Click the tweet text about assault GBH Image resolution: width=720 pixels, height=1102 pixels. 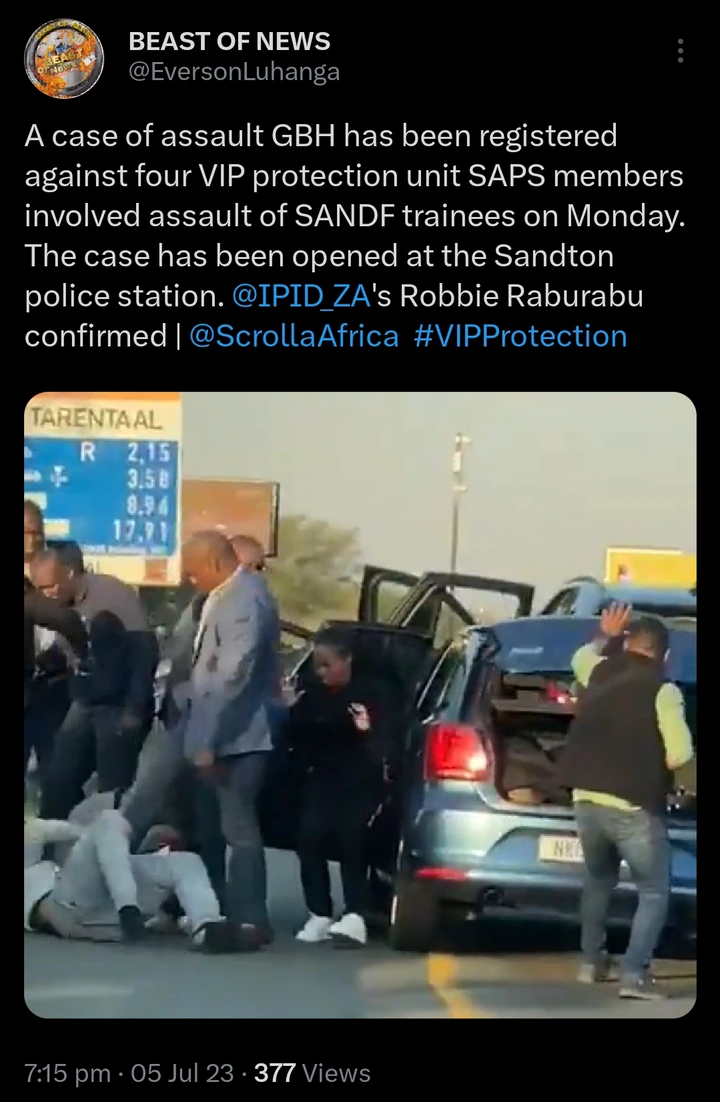tap(355, 235)
